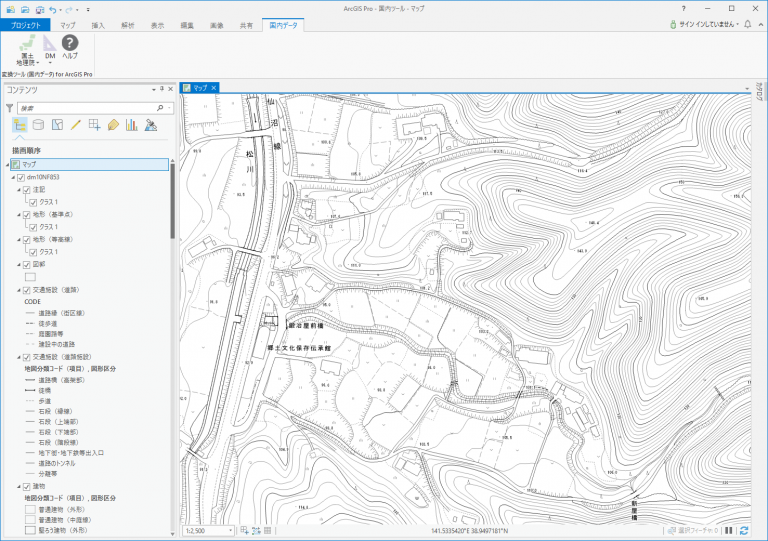Pause map drawing in status bar
The height and width of the screenshot is (541, 768).
tap(729, 530)
